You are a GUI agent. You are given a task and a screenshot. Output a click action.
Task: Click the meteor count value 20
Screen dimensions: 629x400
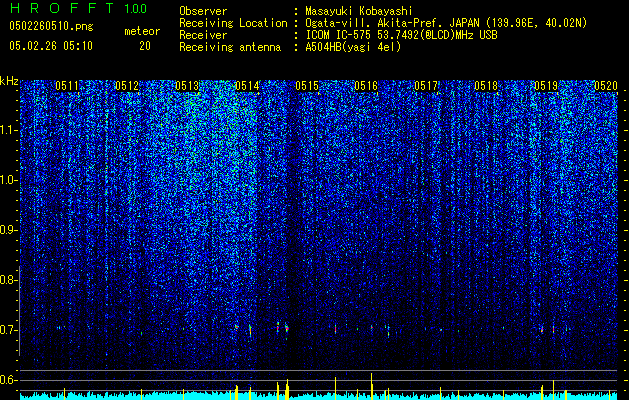(145, 46)
